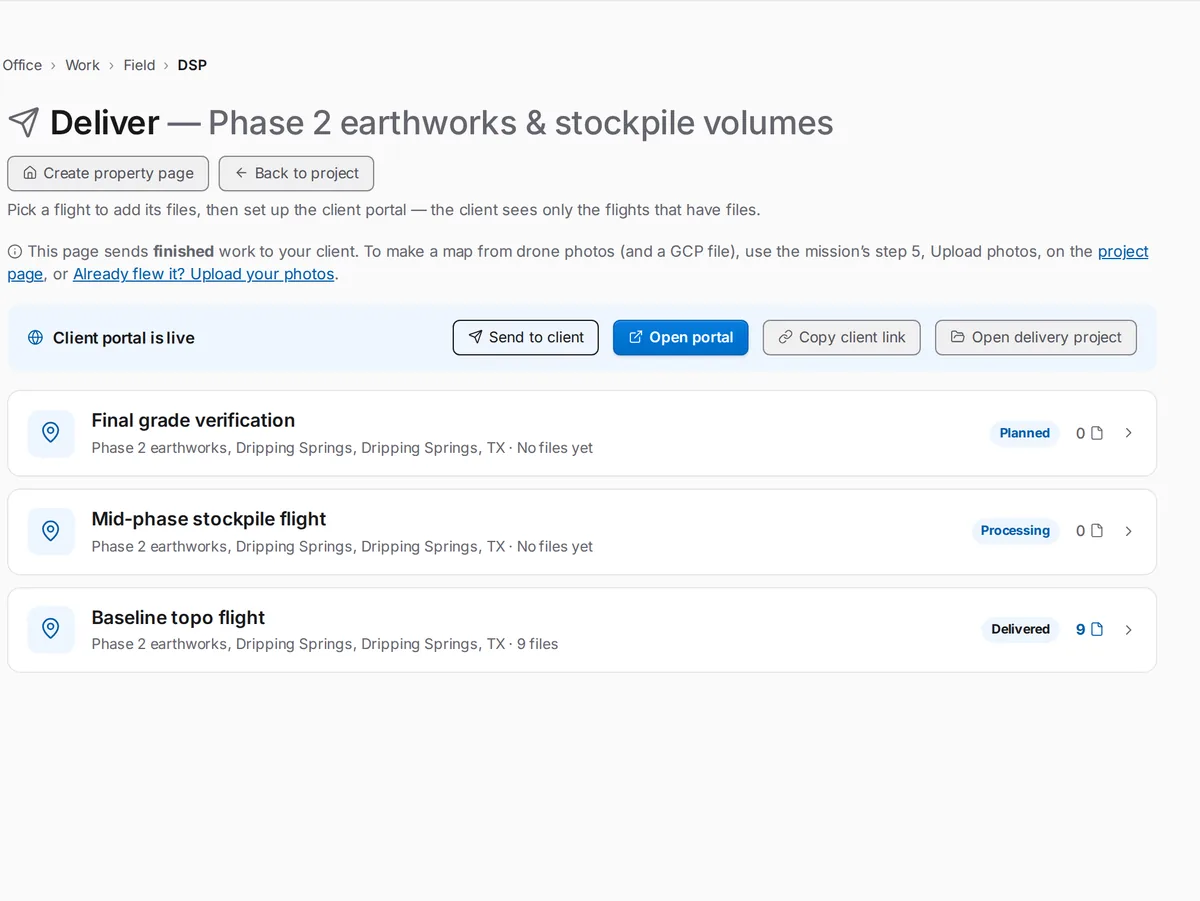Open delivery project
Viewport: 1200px width, 901px height.
[x=1036, y=337]
